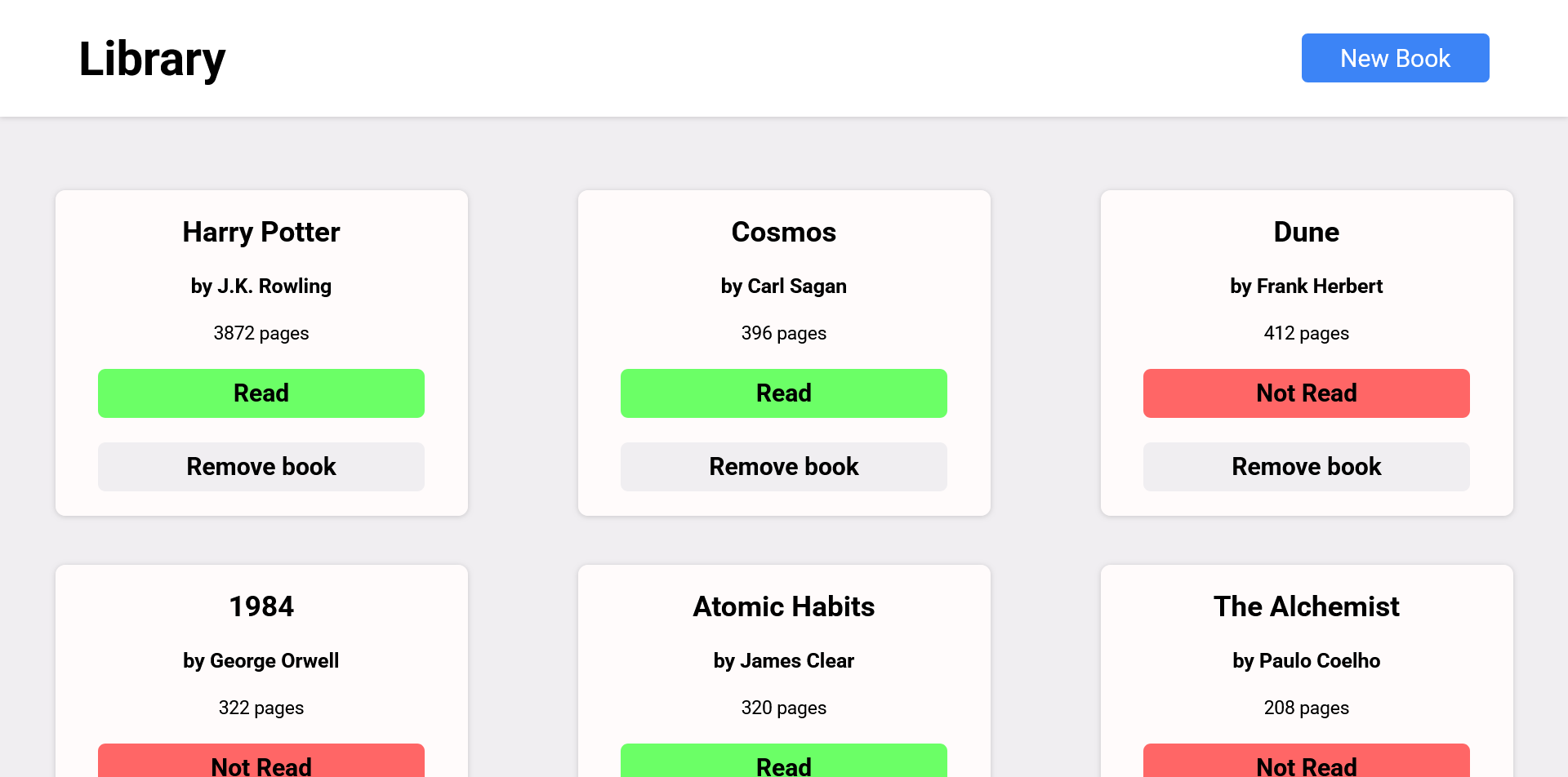The width and height of the screenshot is (1568, 777).
Task: Click the 3872 pages label
Action: coord(261,333)
